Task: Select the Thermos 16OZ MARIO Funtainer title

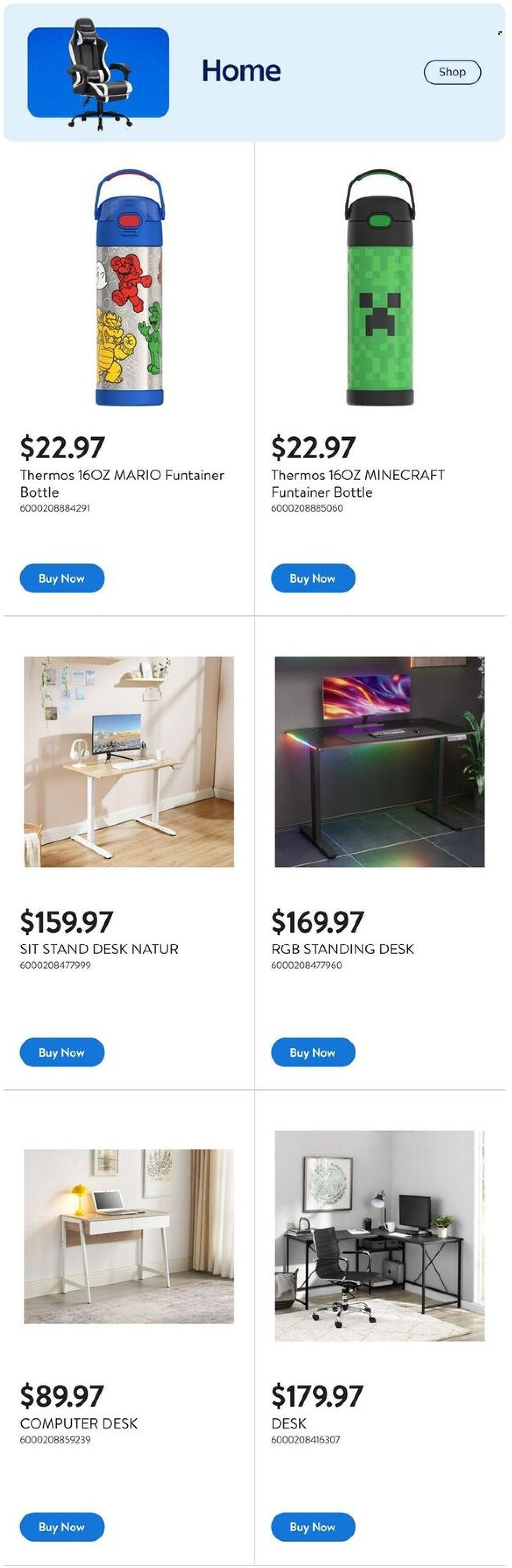Action: [122, 483]
